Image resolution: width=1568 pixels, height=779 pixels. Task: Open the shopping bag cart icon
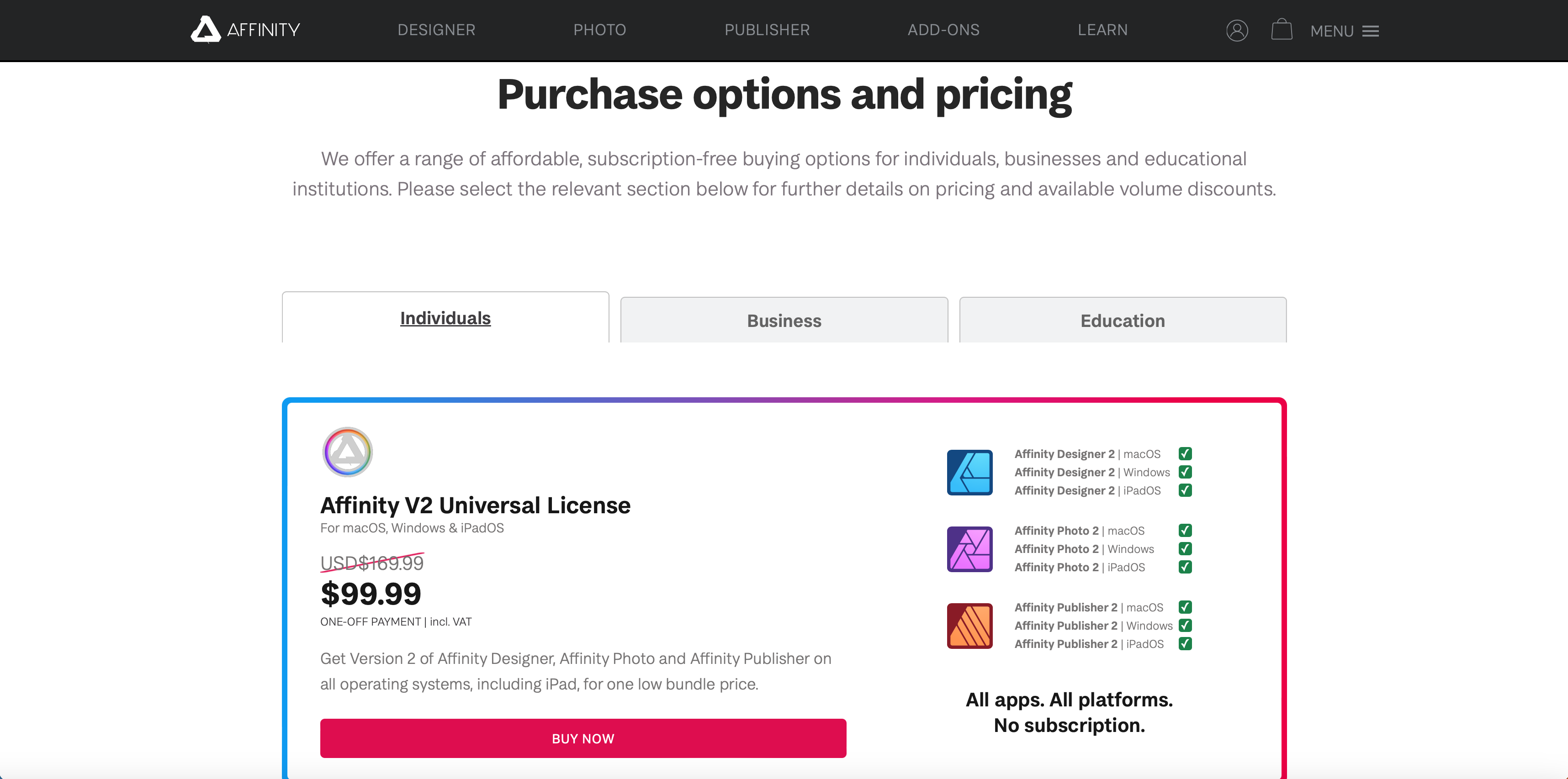tap(1281, 30)
